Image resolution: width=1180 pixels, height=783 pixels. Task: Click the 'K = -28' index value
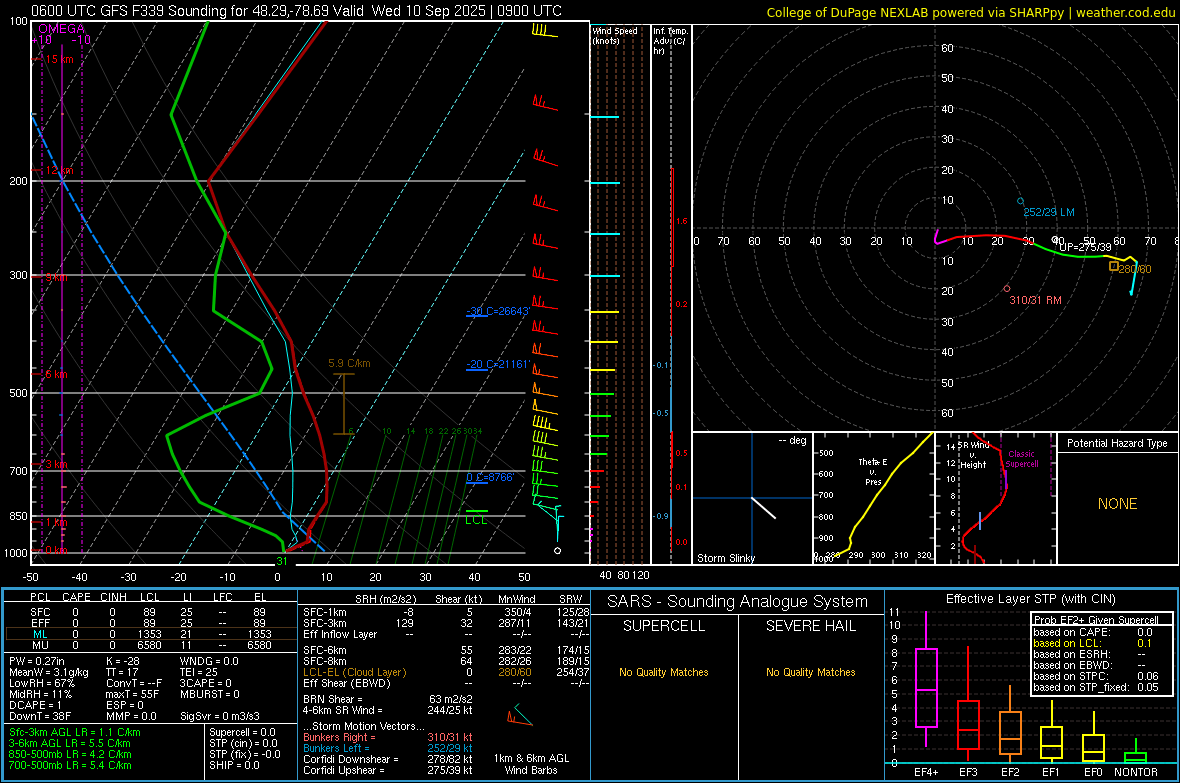click(x=123, y=661)
